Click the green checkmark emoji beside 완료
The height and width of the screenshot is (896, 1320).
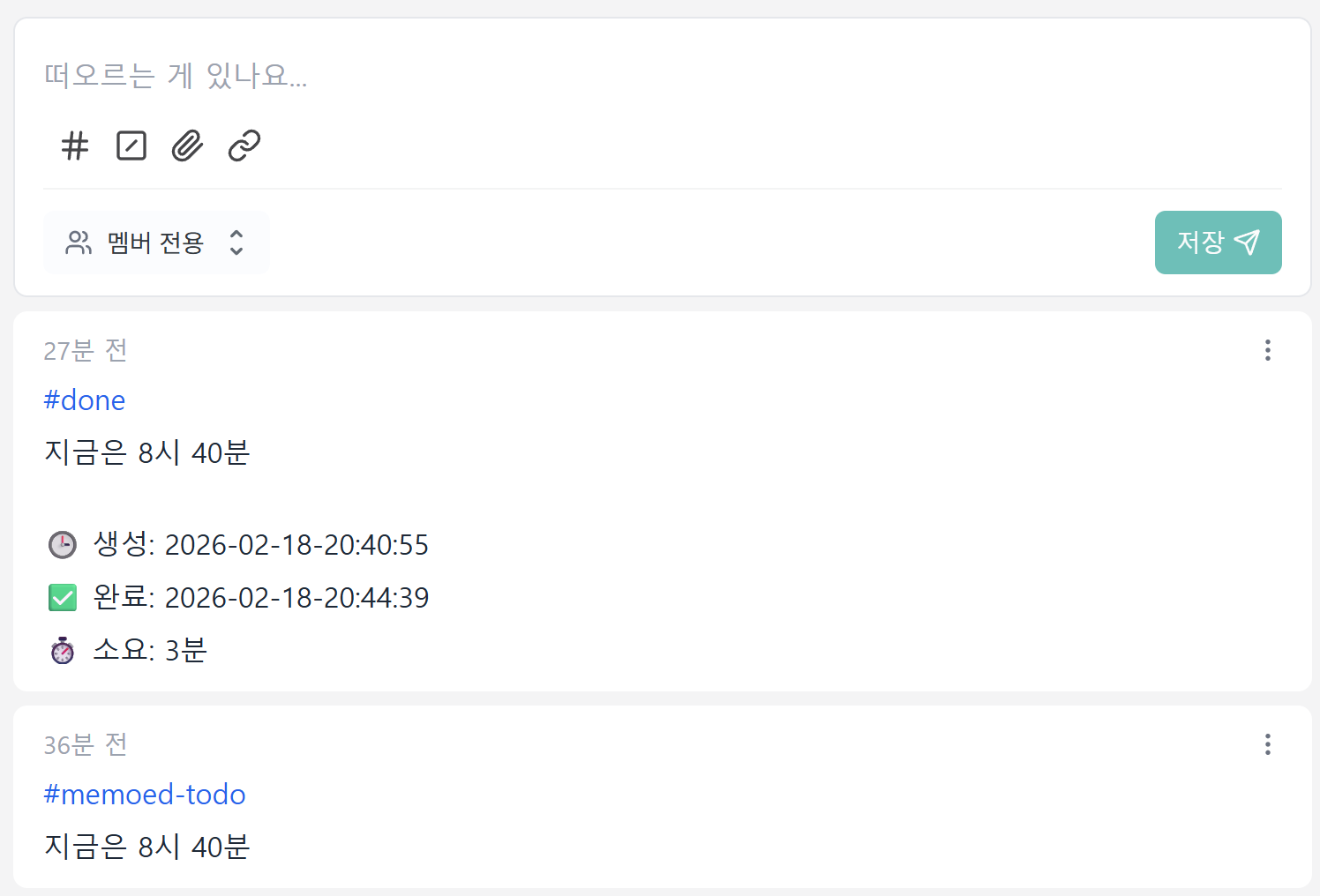(63, 598)
